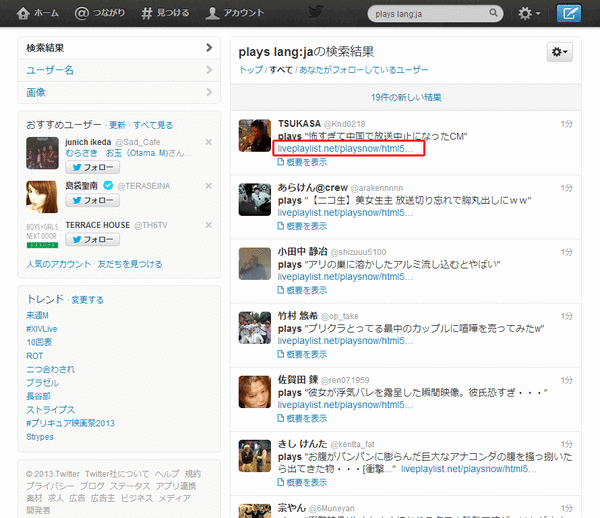Open the Discover (見つける) nav item
The height and width of the screenshot is (518, 600).
click(165, 13)
